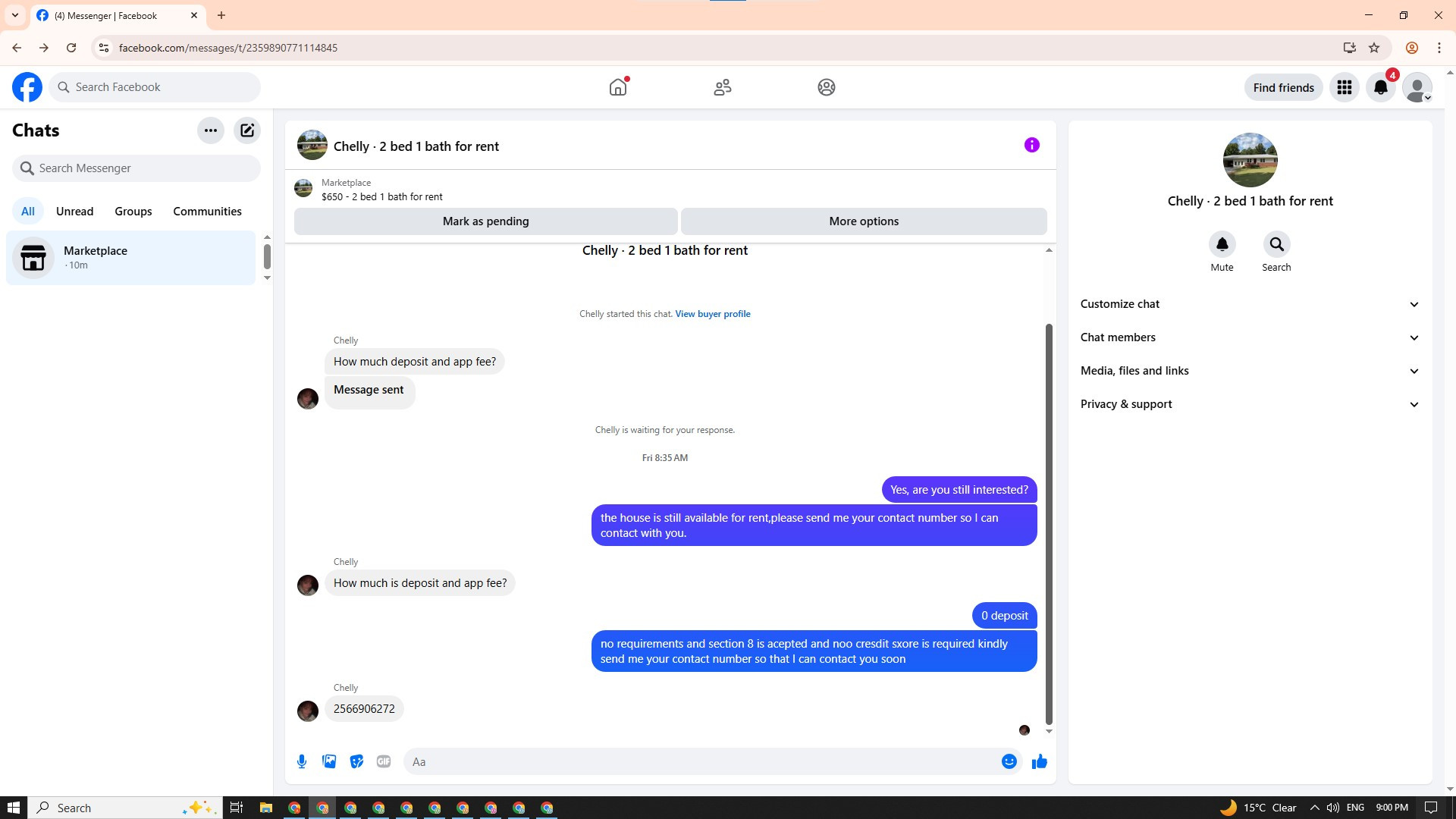1456x819 pixels.
Task: Expand the Privacy & support section
Action: tap(1250, 404)
